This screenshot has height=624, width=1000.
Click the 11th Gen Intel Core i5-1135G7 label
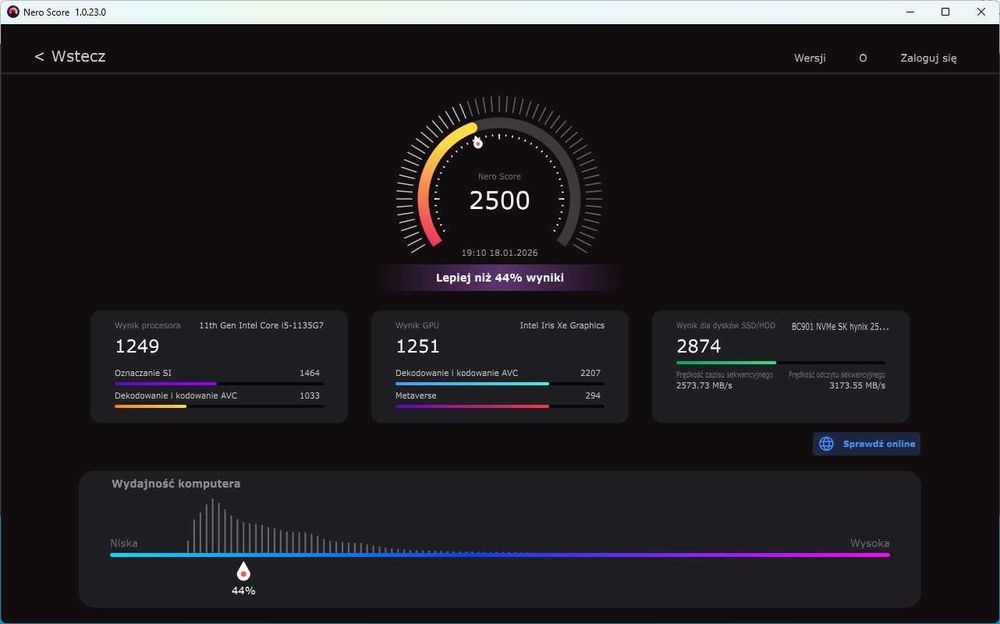coord(261,325)
